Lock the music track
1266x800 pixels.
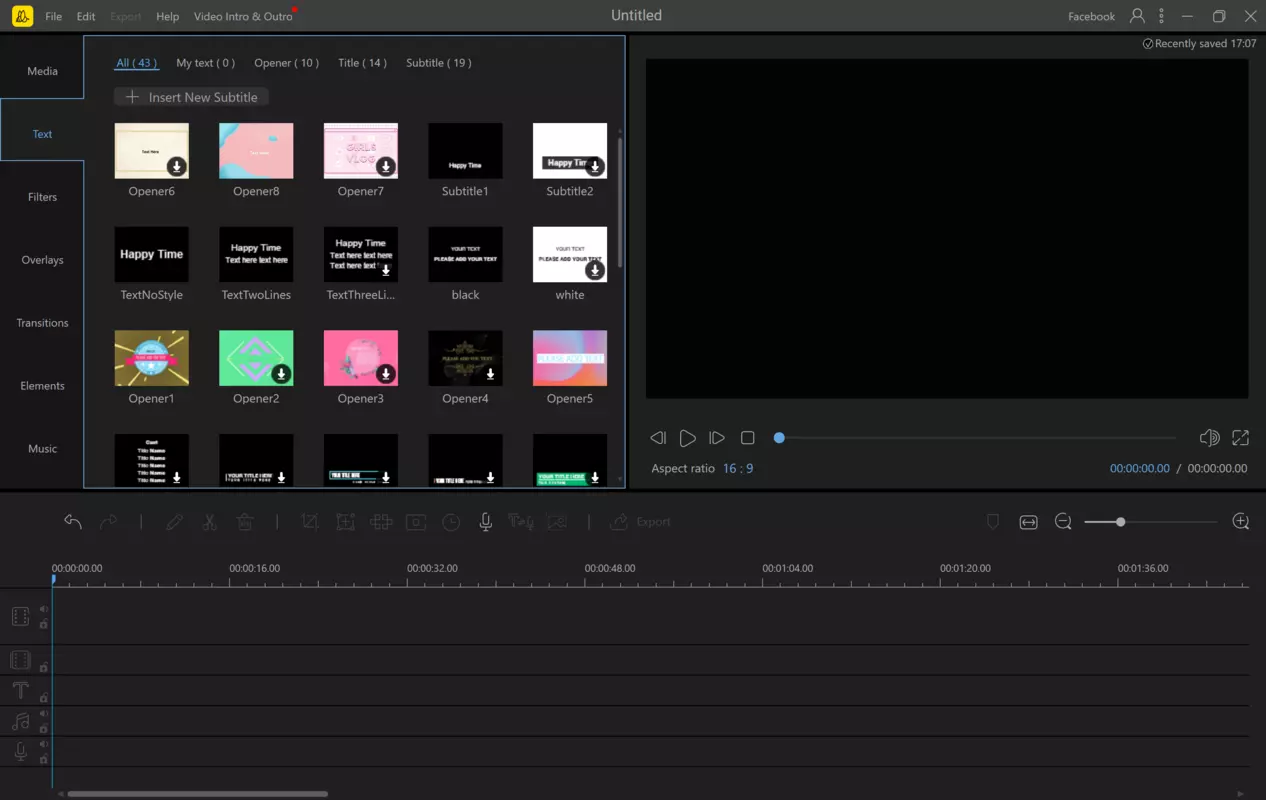[x=44, y=728]
